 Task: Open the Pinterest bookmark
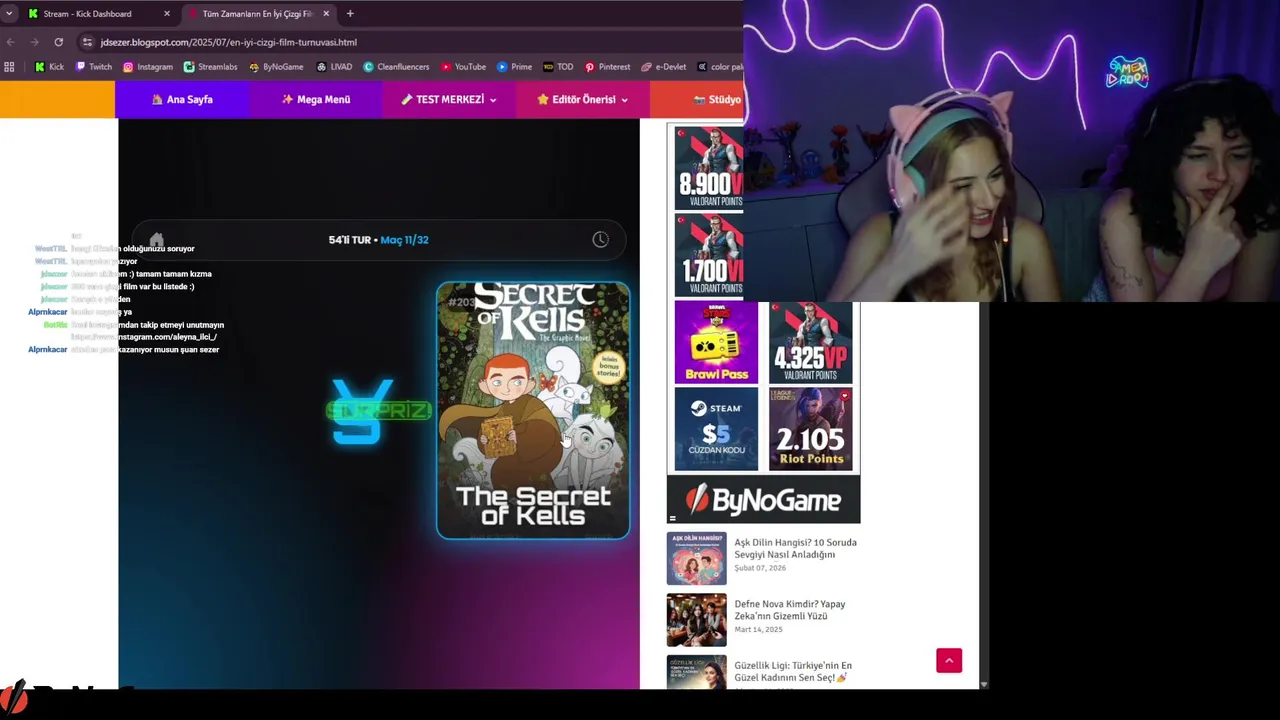click(608, 67)
